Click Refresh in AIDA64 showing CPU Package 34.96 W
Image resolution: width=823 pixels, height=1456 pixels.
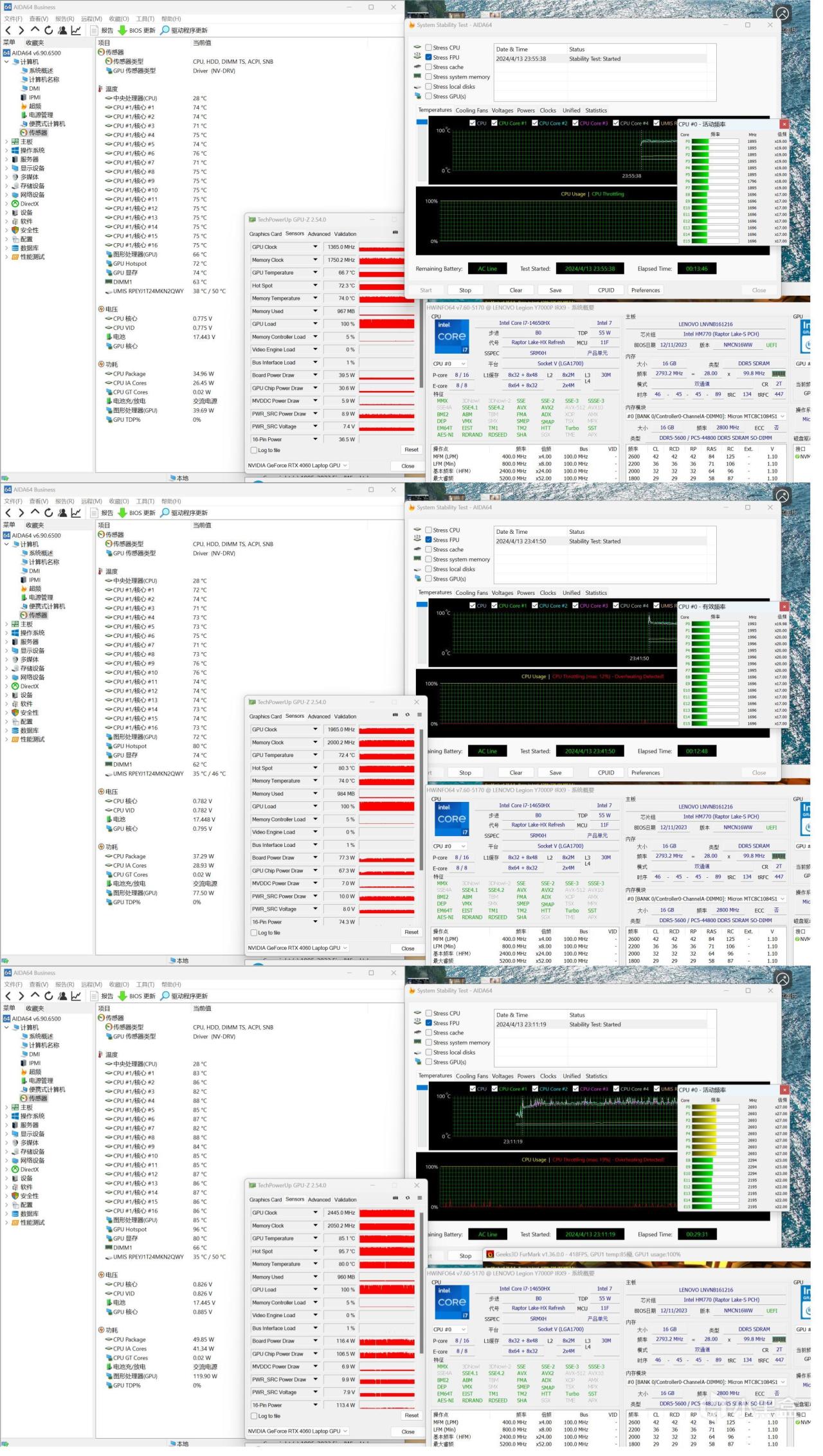click(48, 30)
